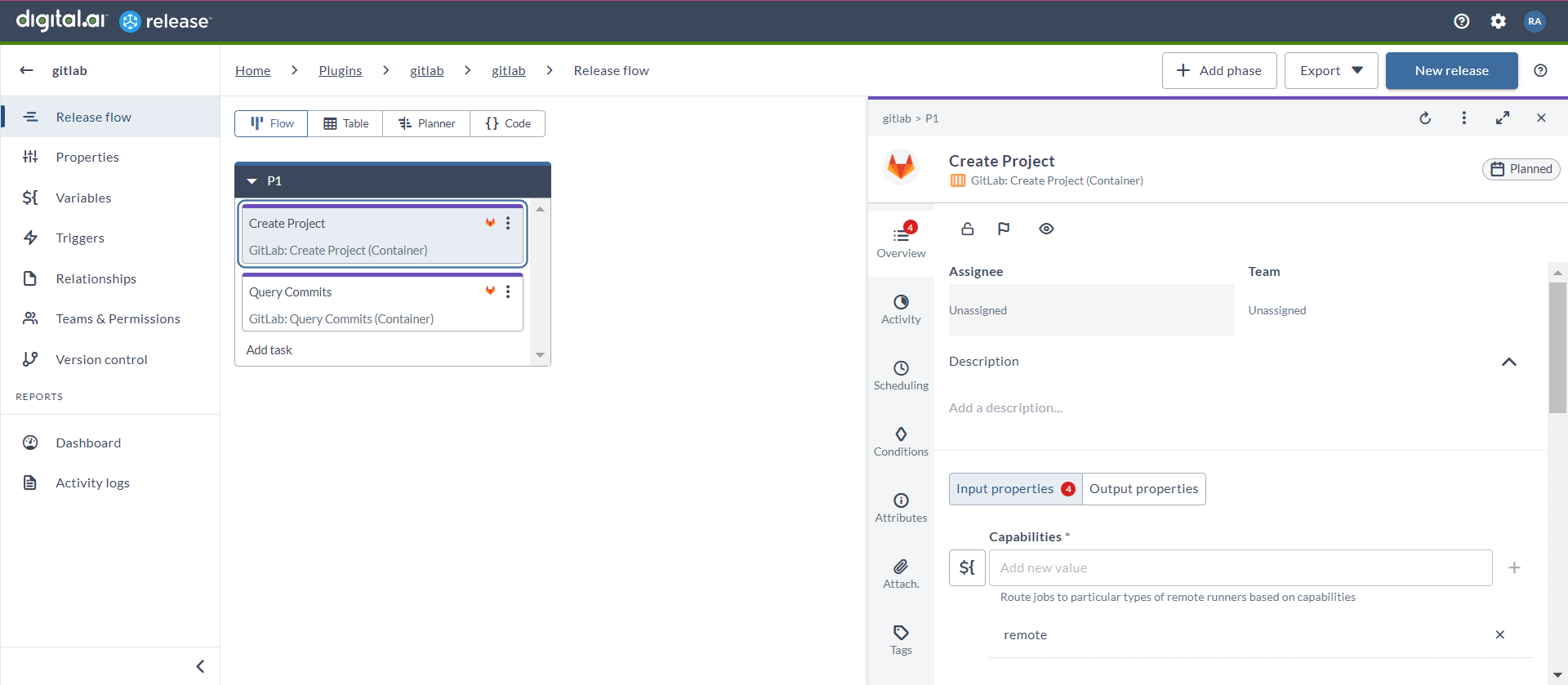
Task: Click the Assignee Unassigned field
Action: (x=1091, y=310)
